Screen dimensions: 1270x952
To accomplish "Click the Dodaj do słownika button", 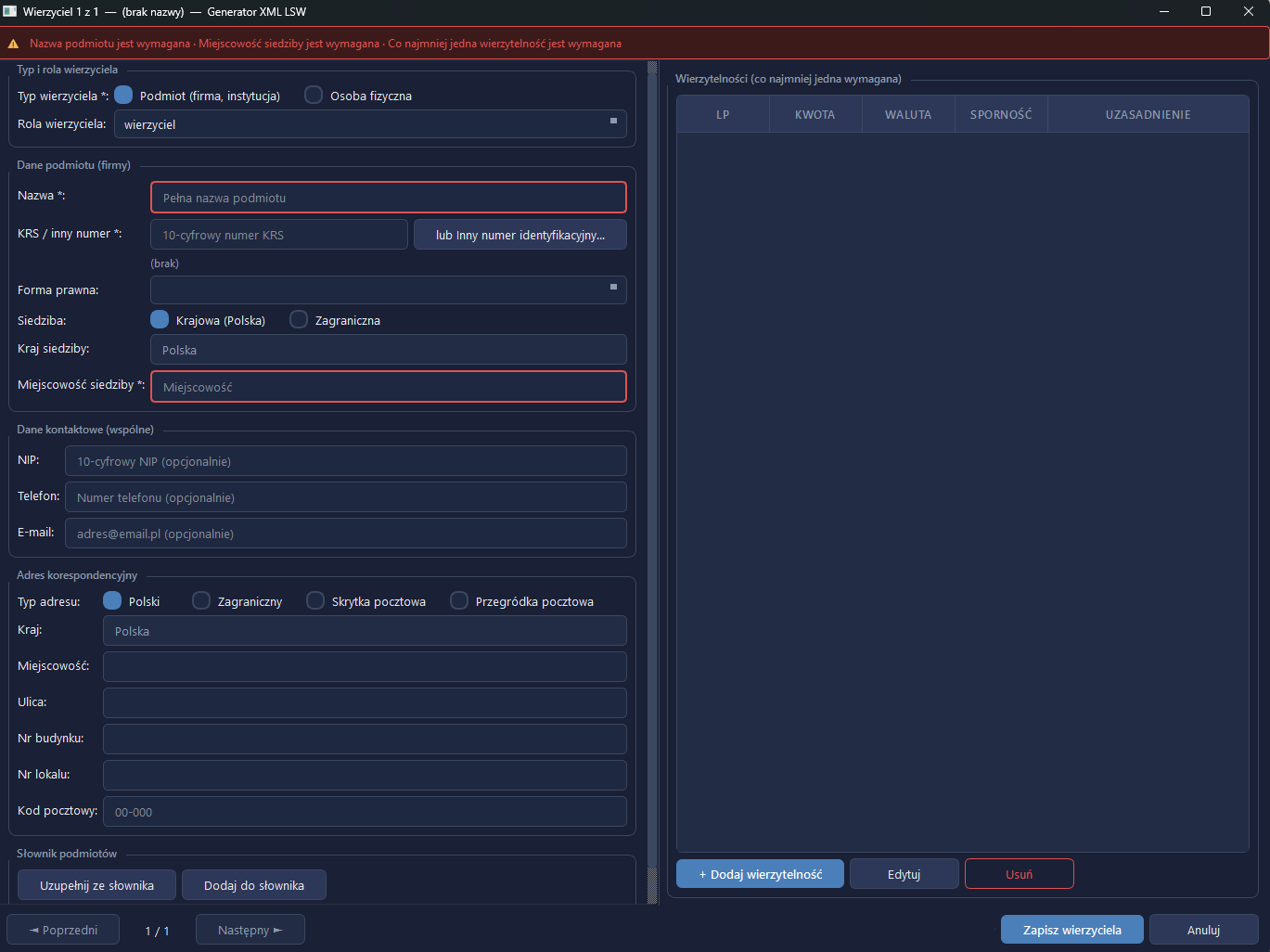I will point(254,885).
